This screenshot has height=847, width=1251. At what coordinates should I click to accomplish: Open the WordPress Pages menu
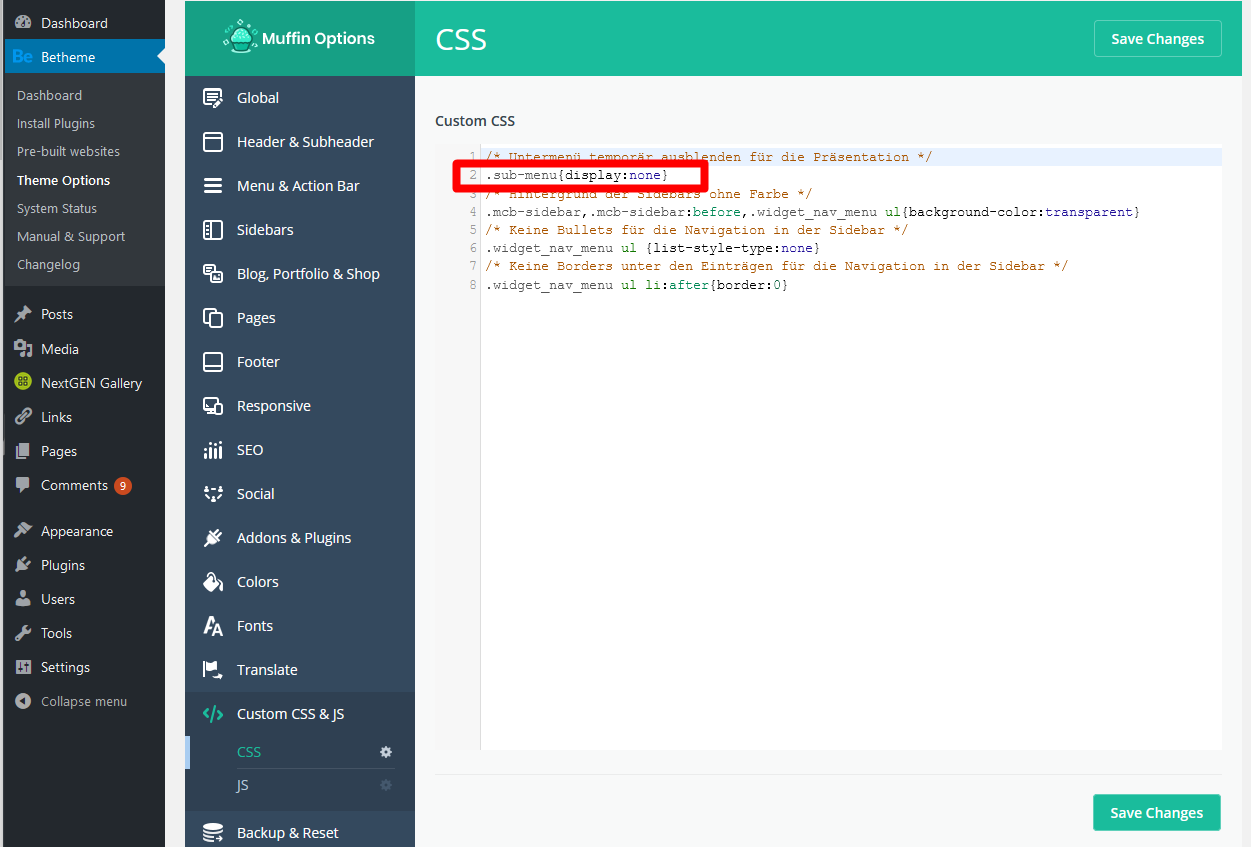point(84,451)
